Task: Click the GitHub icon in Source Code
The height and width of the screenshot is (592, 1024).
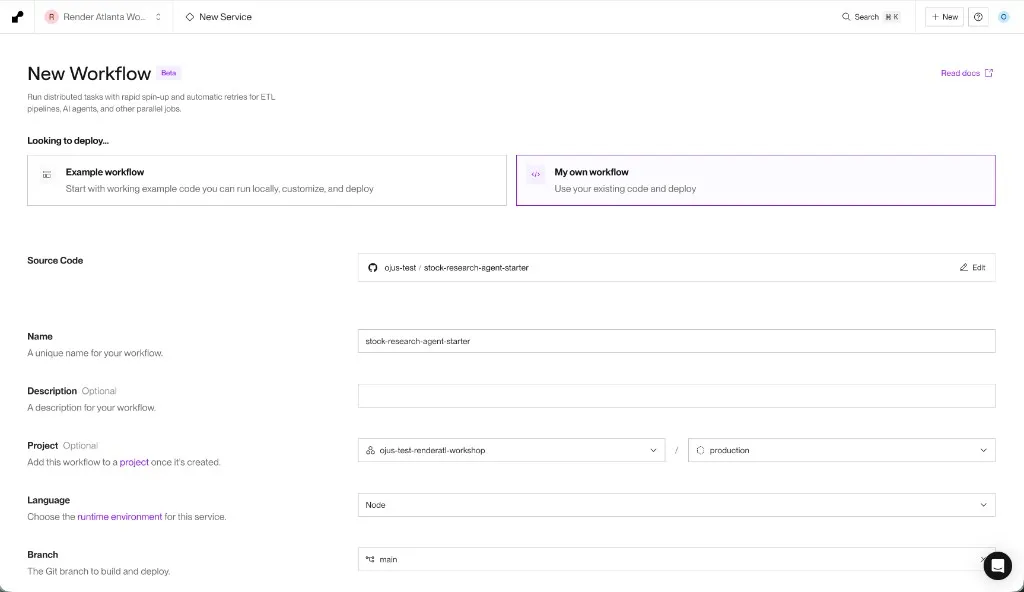Action: [x=372, y=268]
